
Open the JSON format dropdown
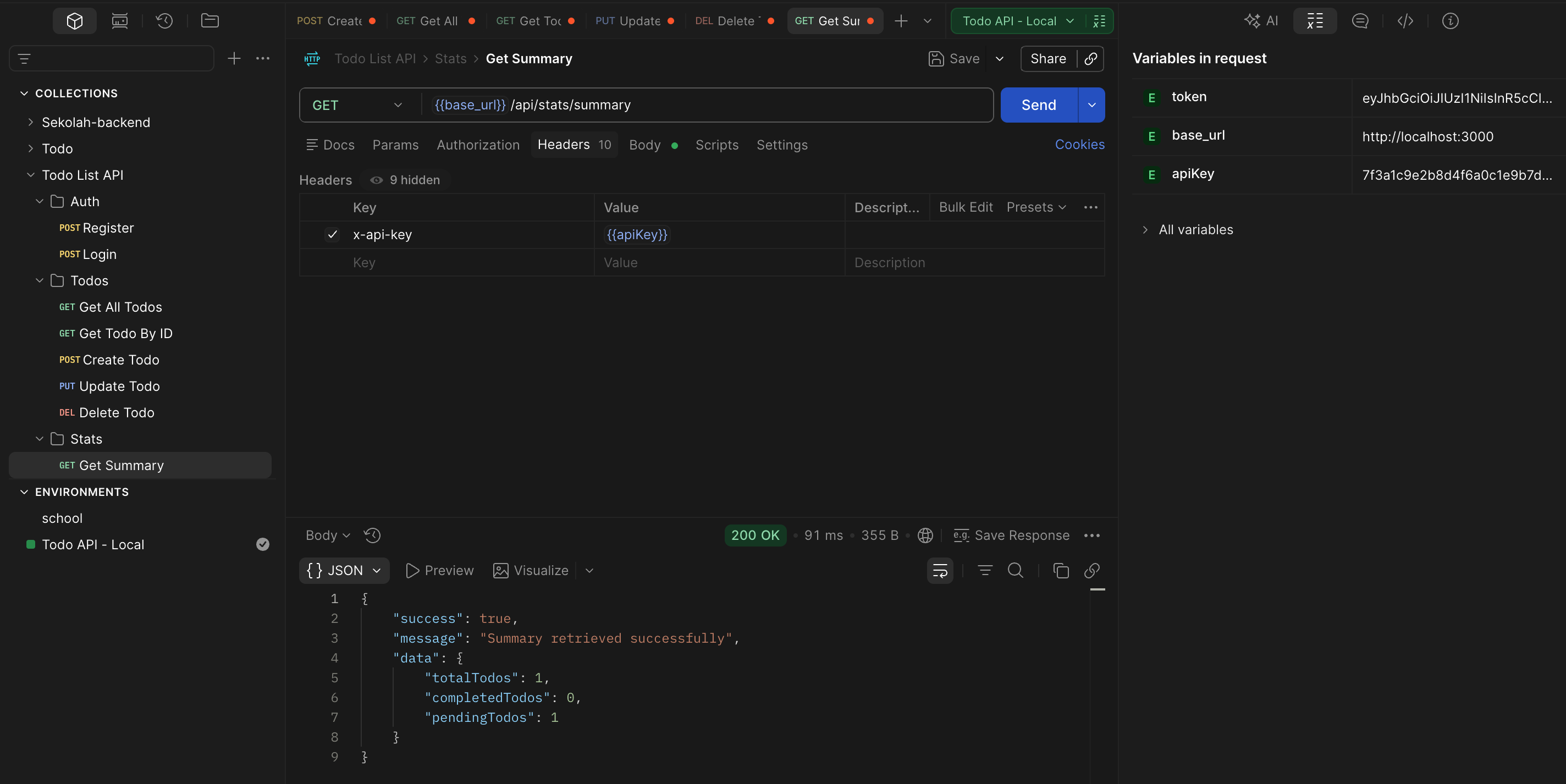click(x=344, y=570)
